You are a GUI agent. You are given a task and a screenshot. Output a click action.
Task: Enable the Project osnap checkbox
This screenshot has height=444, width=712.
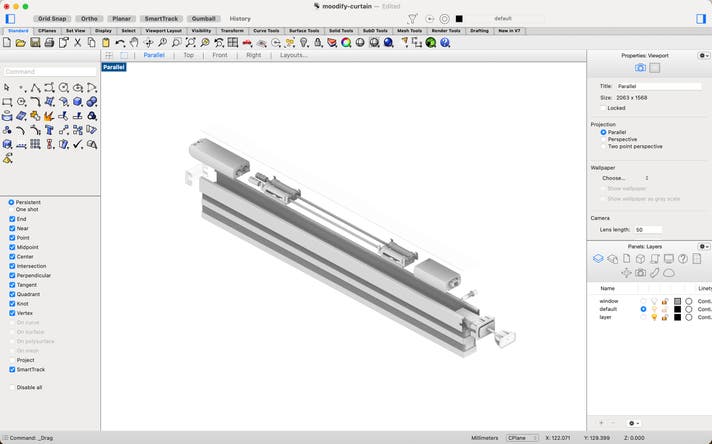coord(12,360)
